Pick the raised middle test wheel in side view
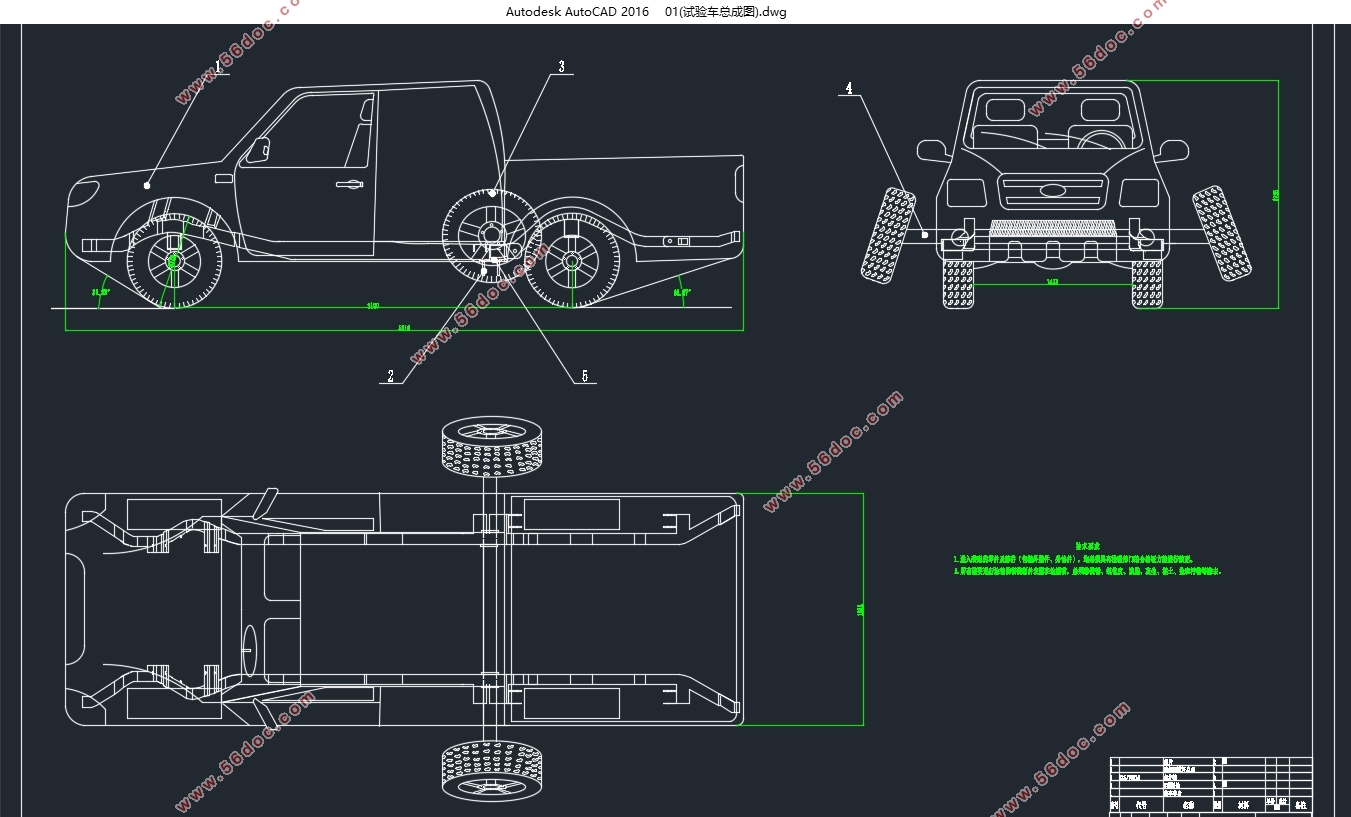1351x817 pixels. pos(492,238)
